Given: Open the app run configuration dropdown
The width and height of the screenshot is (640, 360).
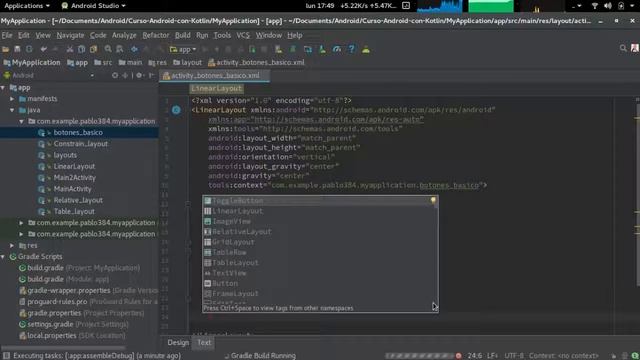Looking at the screenshot, I should 183,49.
